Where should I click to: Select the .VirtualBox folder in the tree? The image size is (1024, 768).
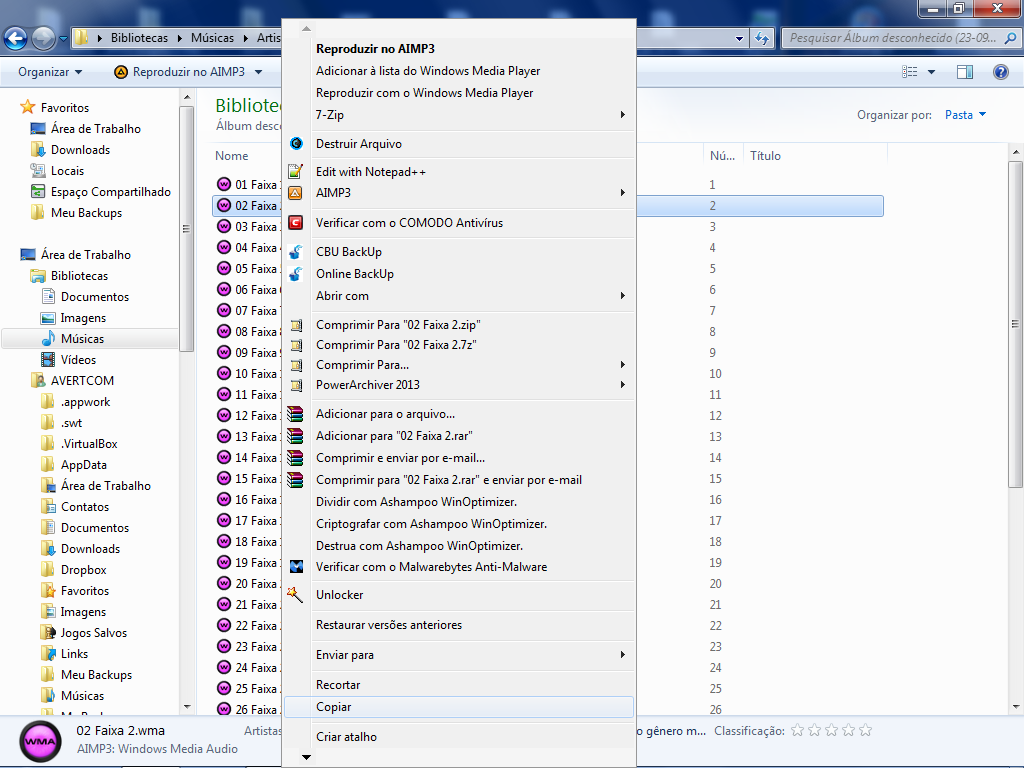pos(89,443)
